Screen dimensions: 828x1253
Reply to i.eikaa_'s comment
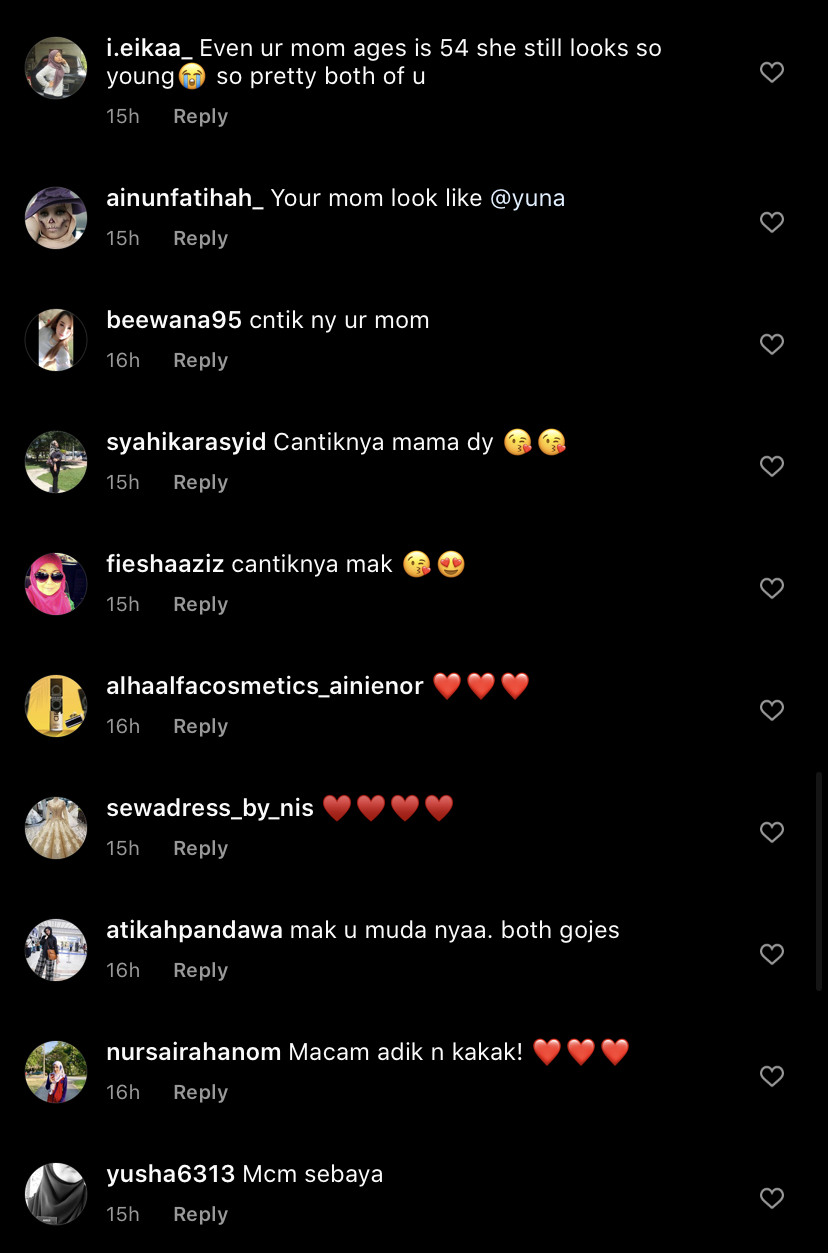coord(200,116)
